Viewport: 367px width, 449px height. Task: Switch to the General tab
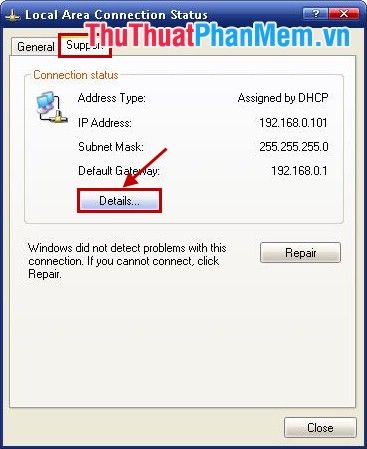tap(35, 47)
